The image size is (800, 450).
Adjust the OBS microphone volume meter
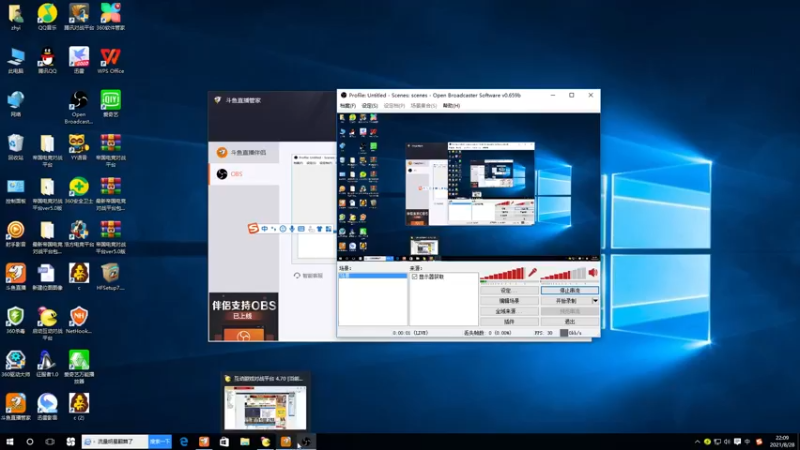pyautogui.click(x=503, y=274)
